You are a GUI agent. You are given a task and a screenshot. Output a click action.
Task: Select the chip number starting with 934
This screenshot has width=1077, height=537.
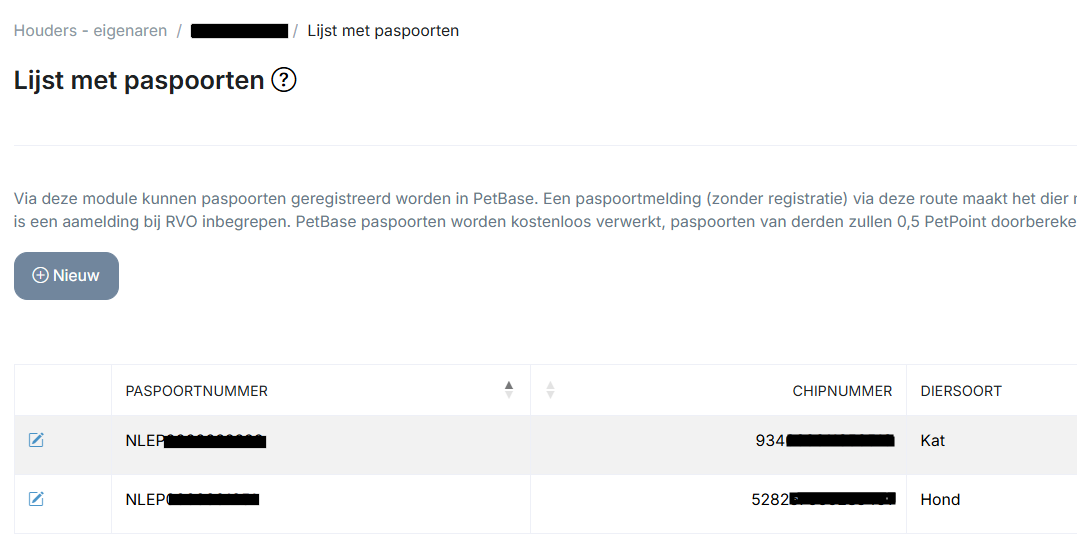click(824, 440)
